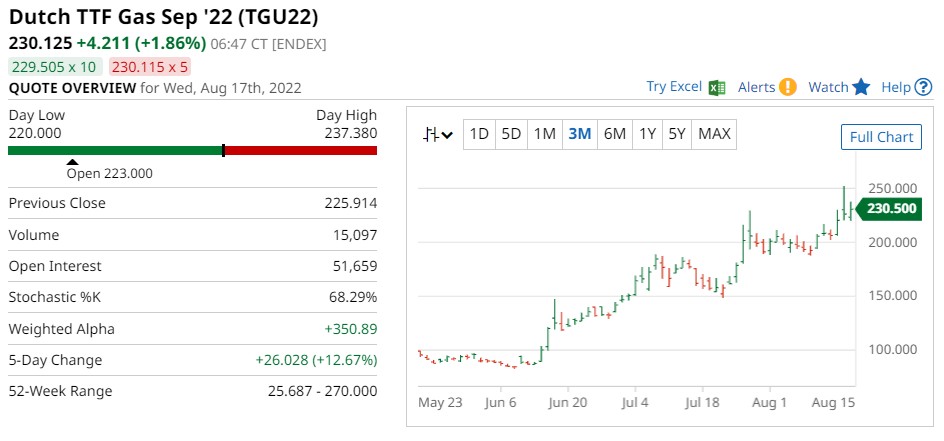
Task: Switch chart to 5Y period
Action: click(x=677, y=134)
